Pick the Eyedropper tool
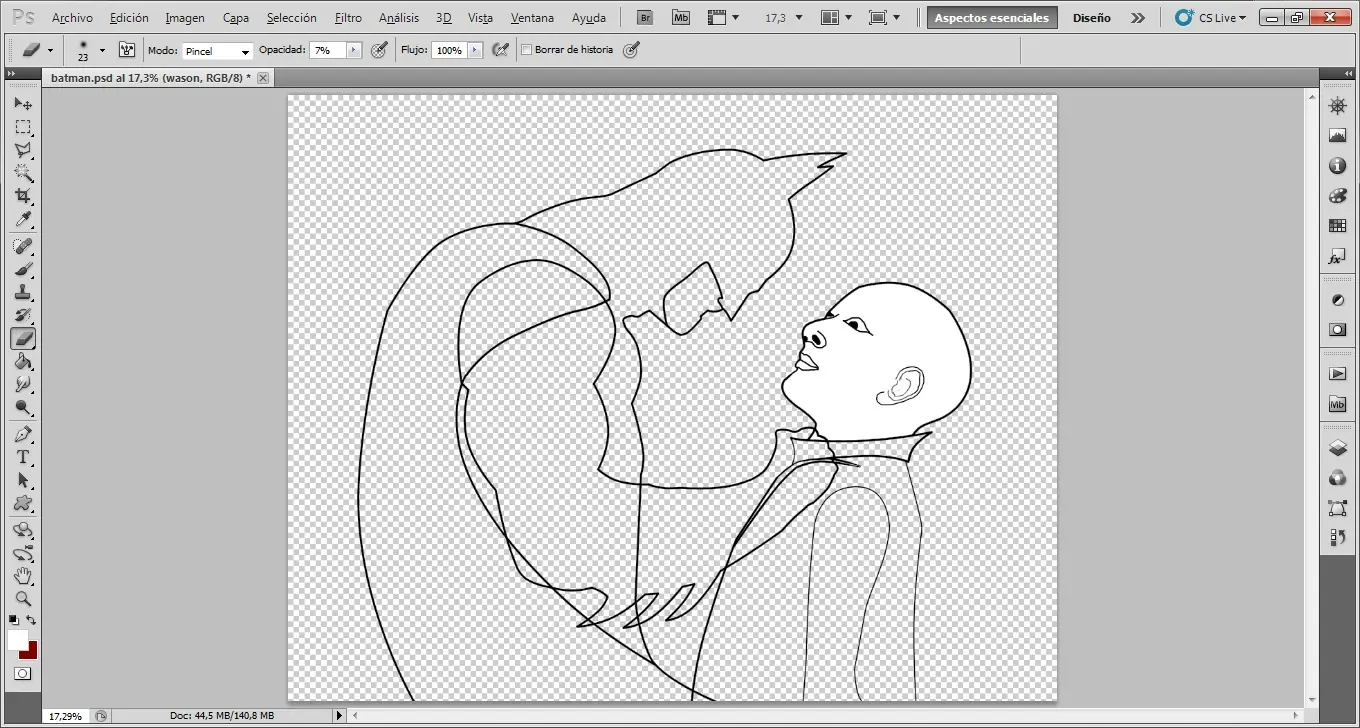 pyautogui.click(x=22, y=220)
